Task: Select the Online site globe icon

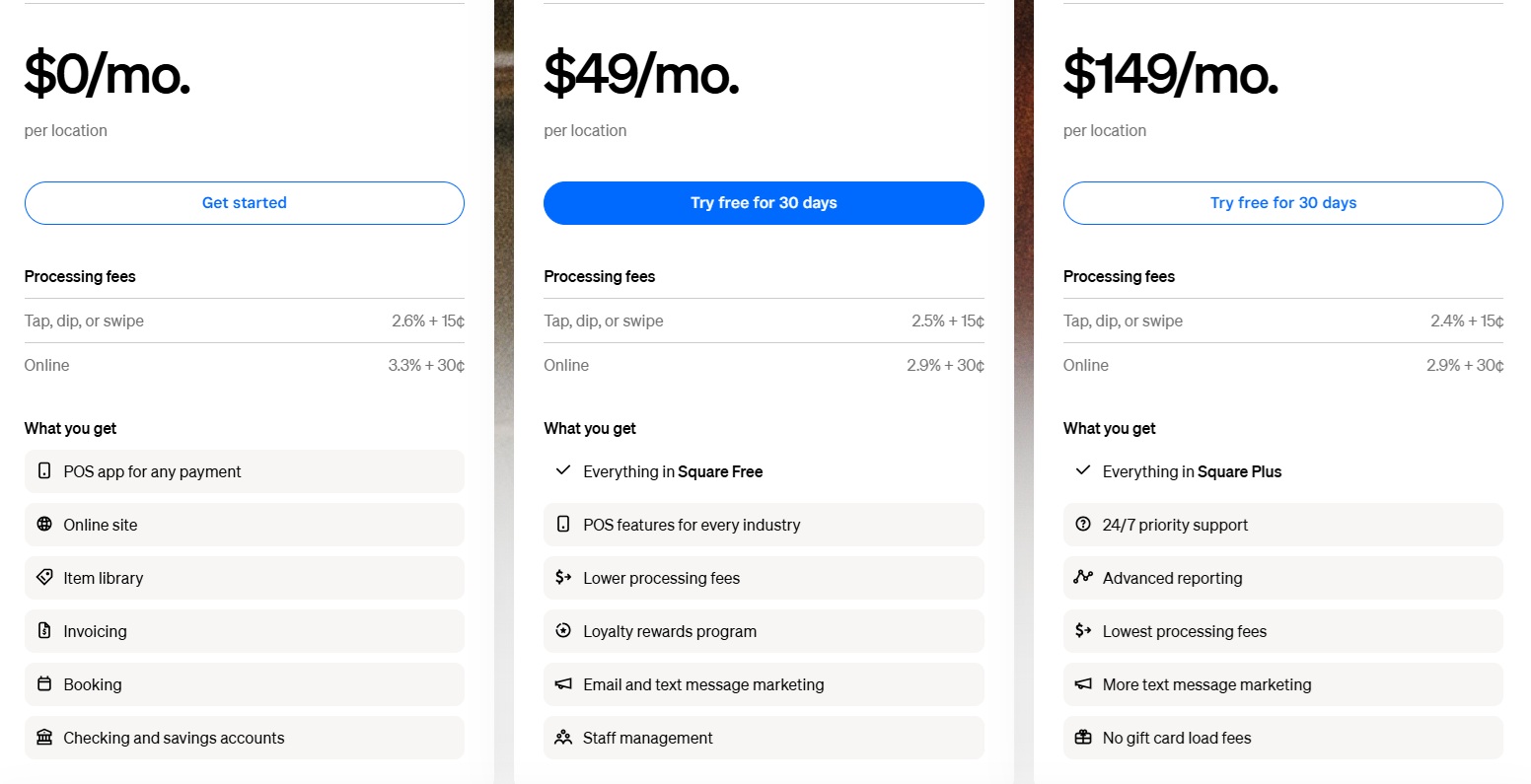Action: pyautogui.click(x=44, y=525)
